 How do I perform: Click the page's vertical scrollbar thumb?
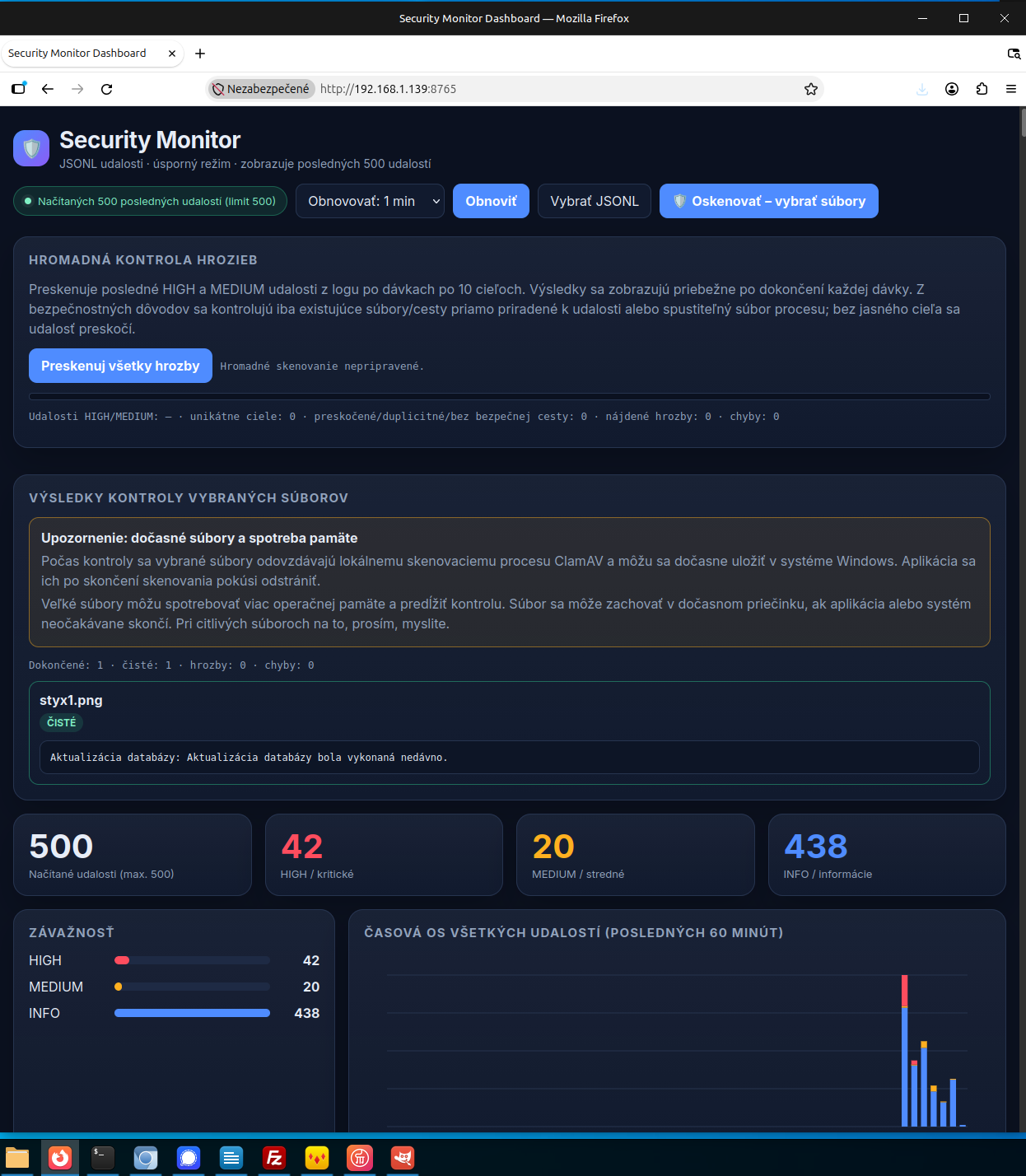[x=1023, y=122]
